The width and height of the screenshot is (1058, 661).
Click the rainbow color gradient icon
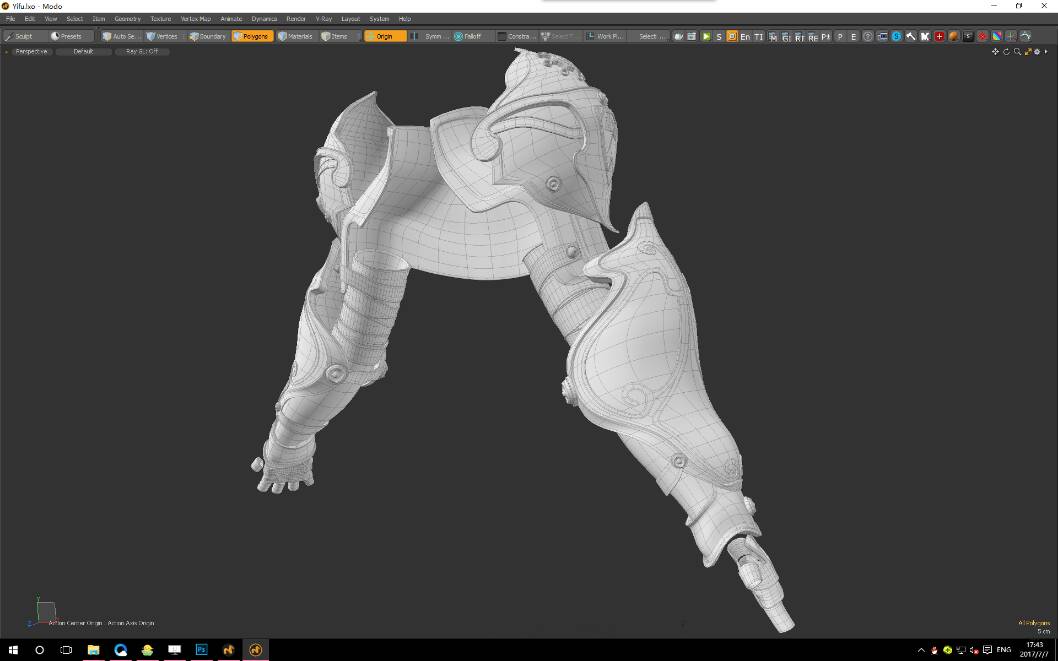click(x=997, y=36)
